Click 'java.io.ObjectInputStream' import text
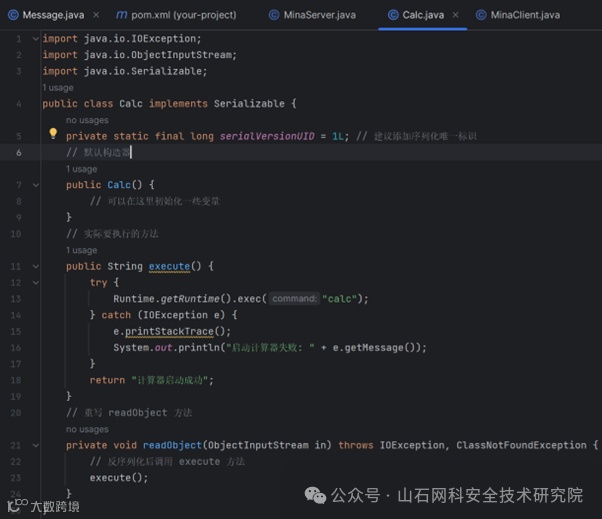Screen dimensions: 602x519 (x=158, y=55)
